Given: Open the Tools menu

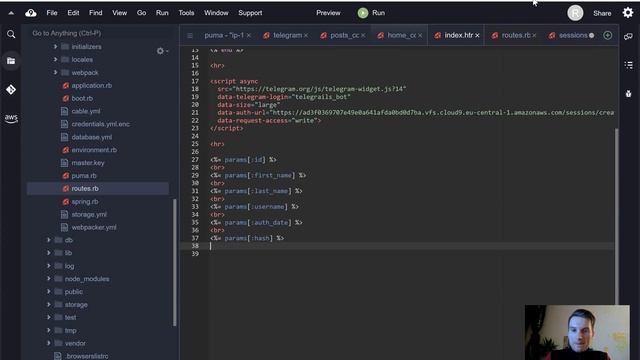Looking at the screenshot, I should (x=186, y=13).
